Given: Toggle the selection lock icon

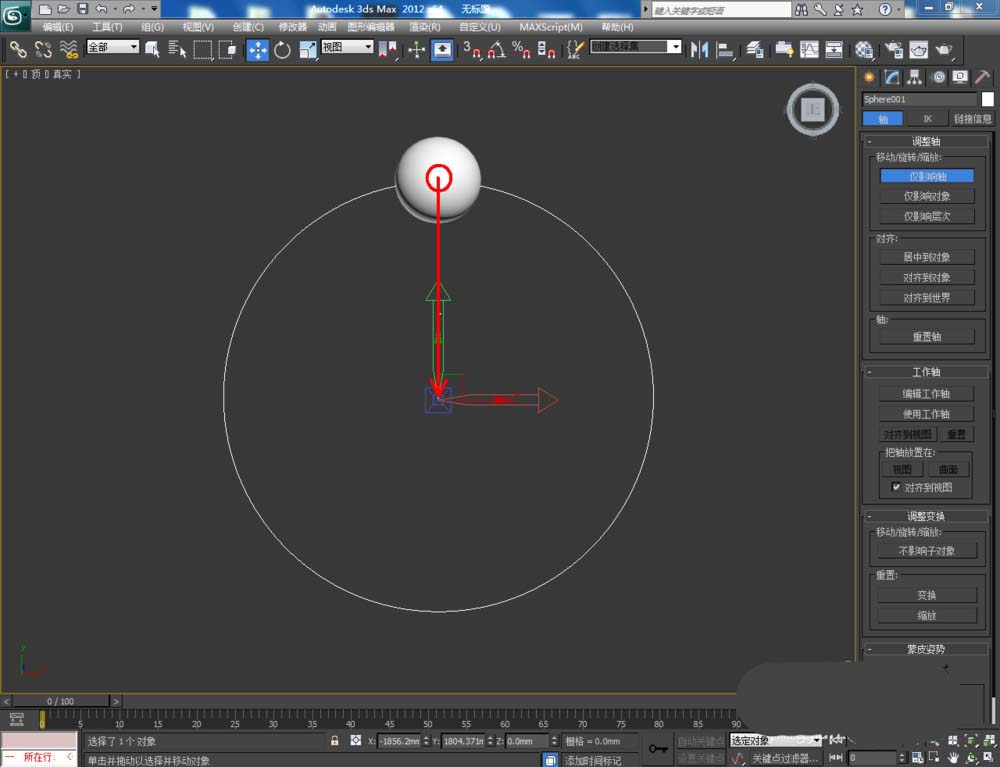Looking at the screenshot, I should click(335, 741).
